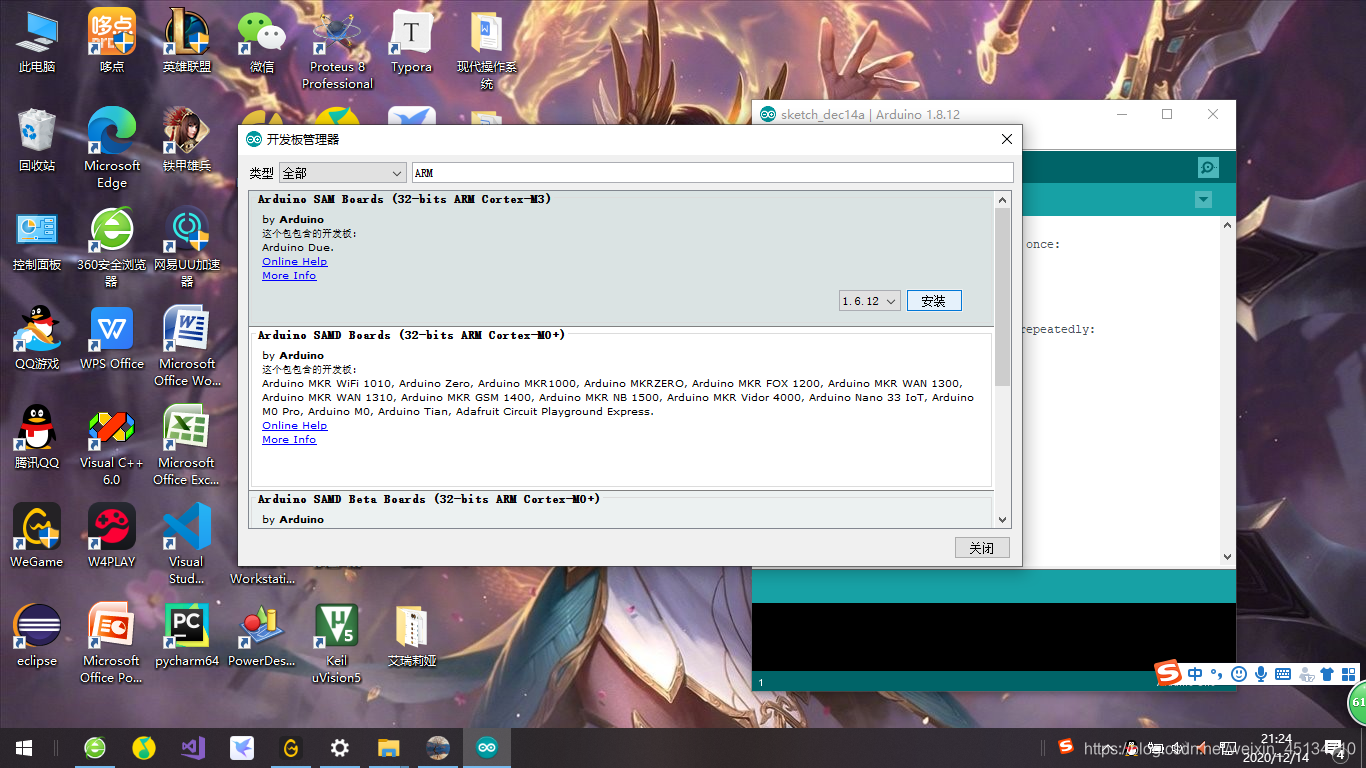The width and height of the screenshot is (1366, 768).
Task: Click 安装 button for SAM Boards
Action: 934,301
